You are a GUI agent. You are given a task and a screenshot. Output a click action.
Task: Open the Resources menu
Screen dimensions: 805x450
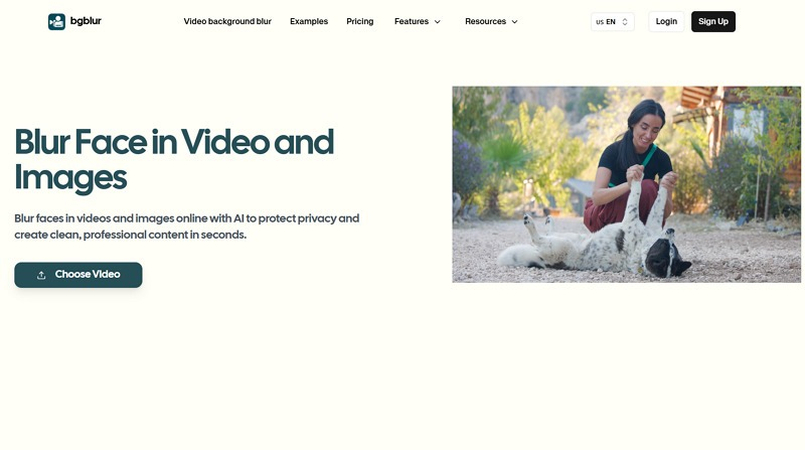click(491, 22)
